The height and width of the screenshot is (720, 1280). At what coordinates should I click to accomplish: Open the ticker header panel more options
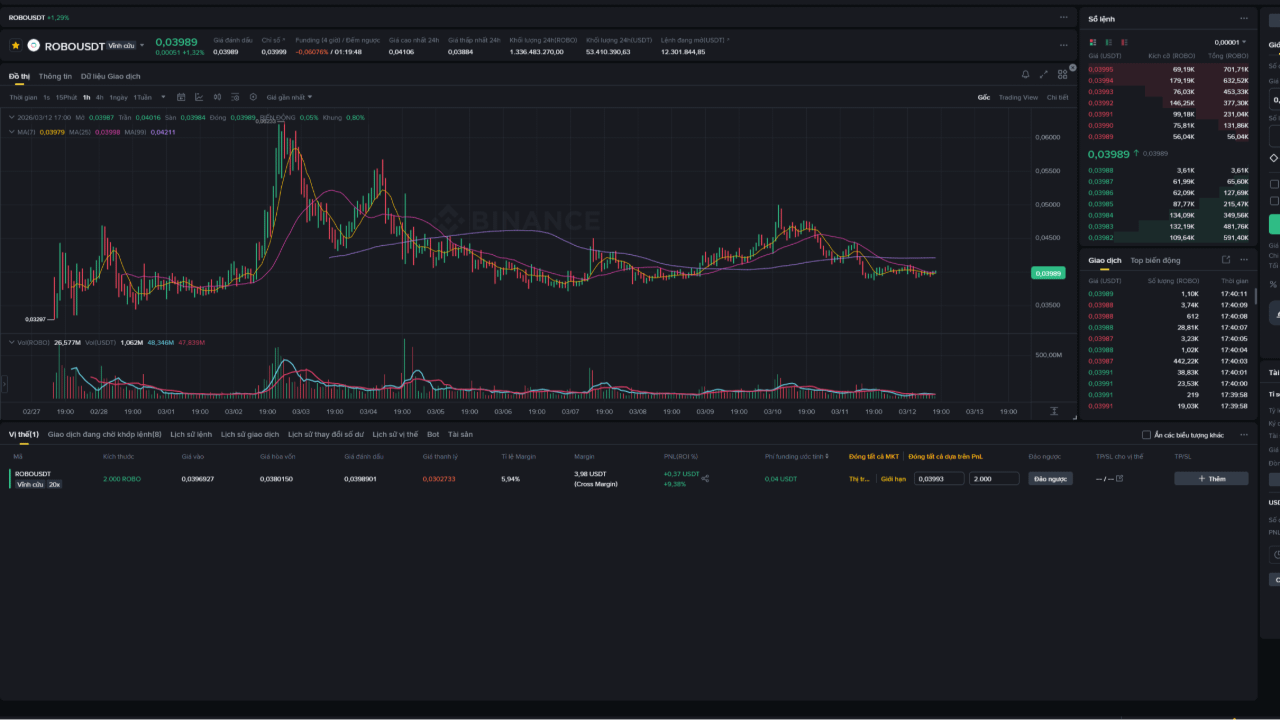[1063, 45]
